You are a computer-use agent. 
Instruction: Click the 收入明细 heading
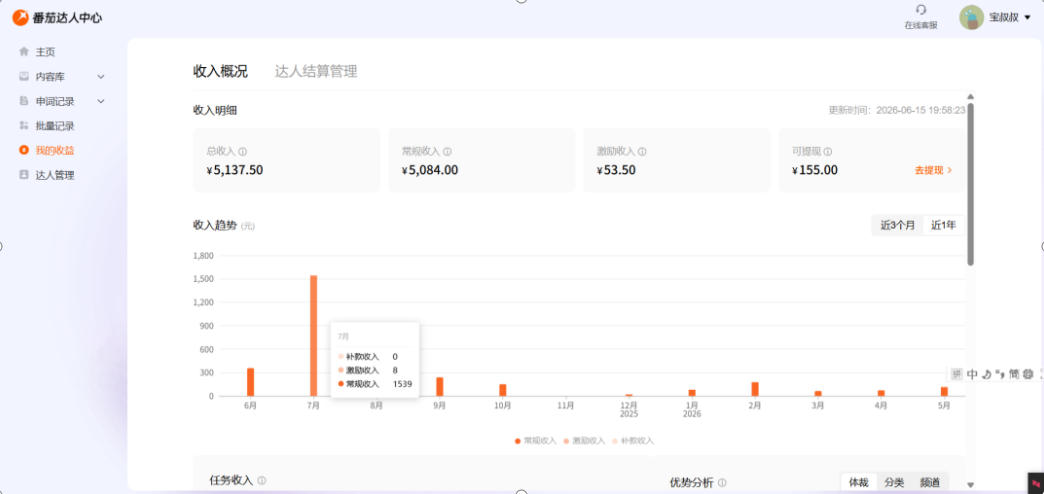click(214, 110)
